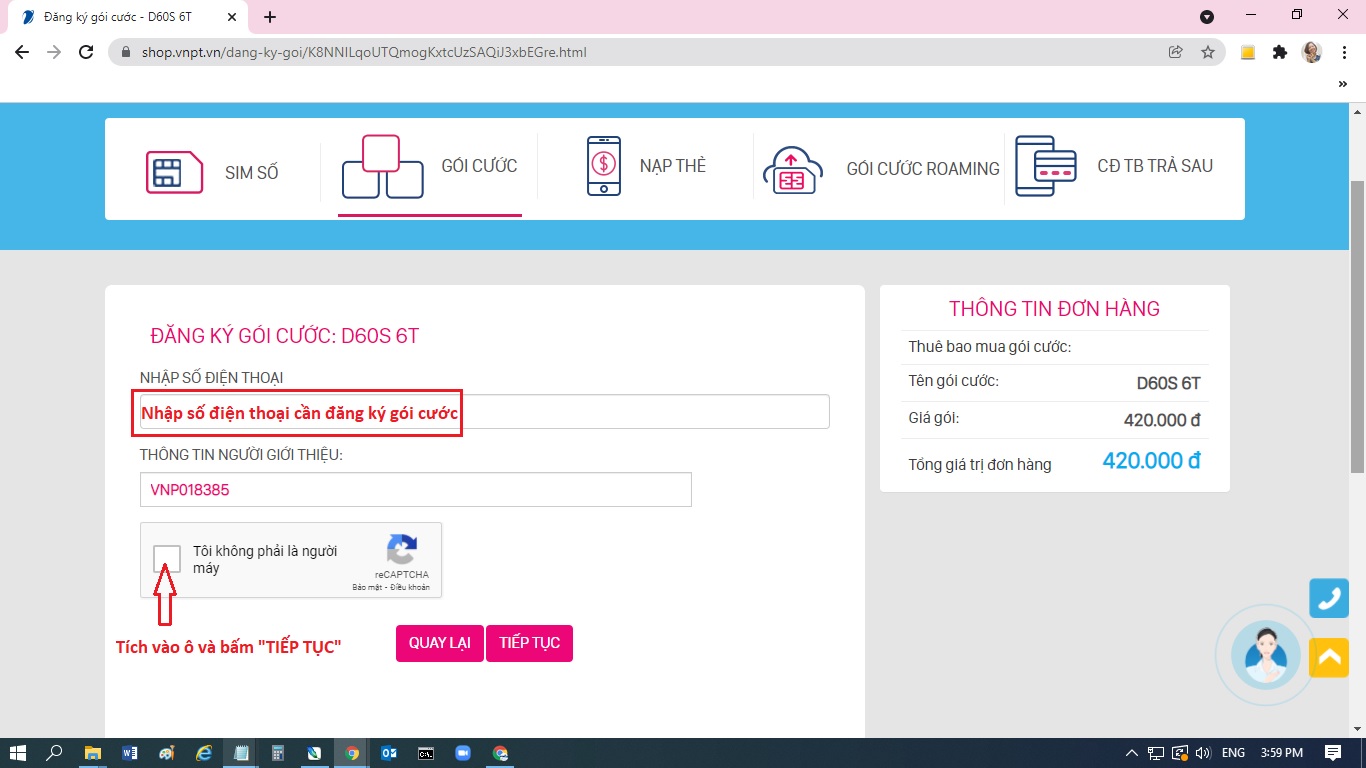Show hidden system tray icons

coord(1132,753)
